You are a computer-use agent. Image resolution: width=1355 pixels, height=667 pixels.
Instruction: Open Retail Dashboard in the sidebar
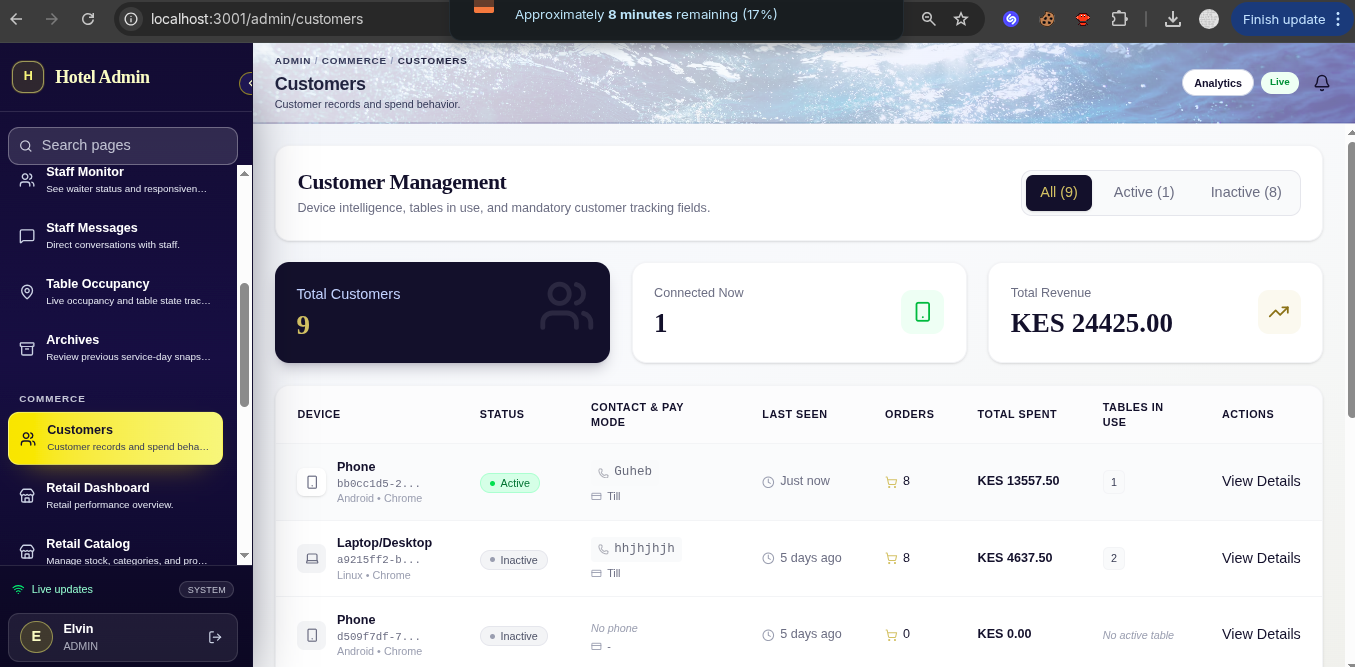pos(115,495)
